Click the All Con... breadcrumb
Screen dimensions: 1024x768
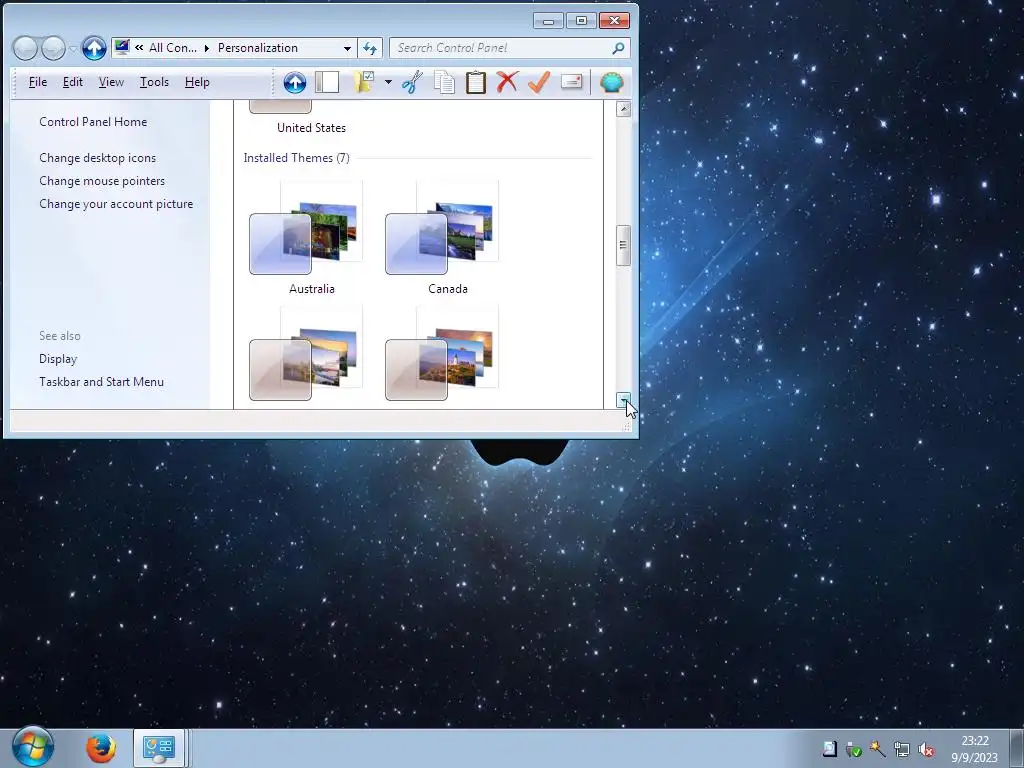pyautogui.click(x=172, y=48)
